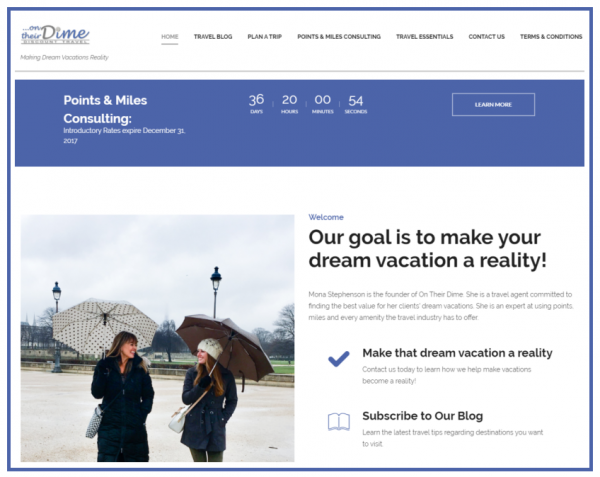Go to the Travel Essentials page
The width and height of the screenshot is (600, 477).
424,37
